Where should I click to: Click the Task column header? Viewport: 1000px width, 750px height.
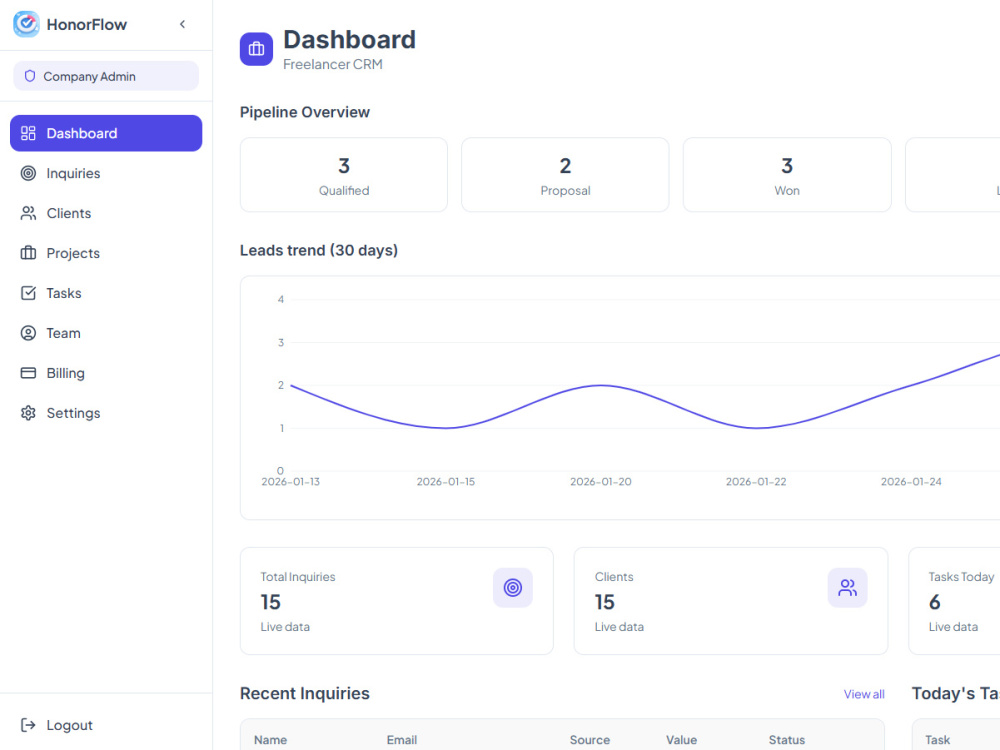tap(938, 740)
